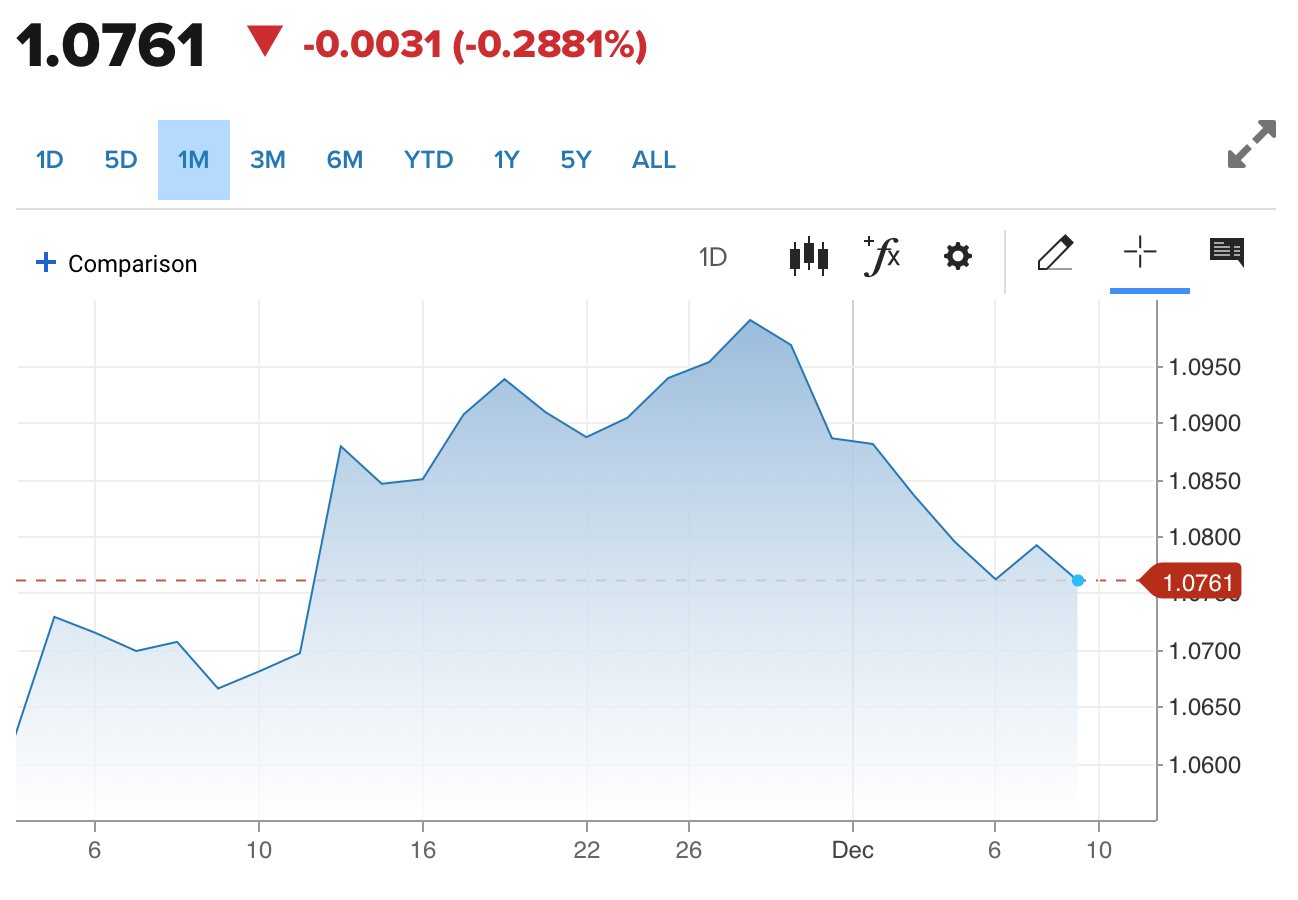The height and width of the screenshot is (900, 1298).
Task: Open chart settings gear
Action: click(x=957, y=257)
